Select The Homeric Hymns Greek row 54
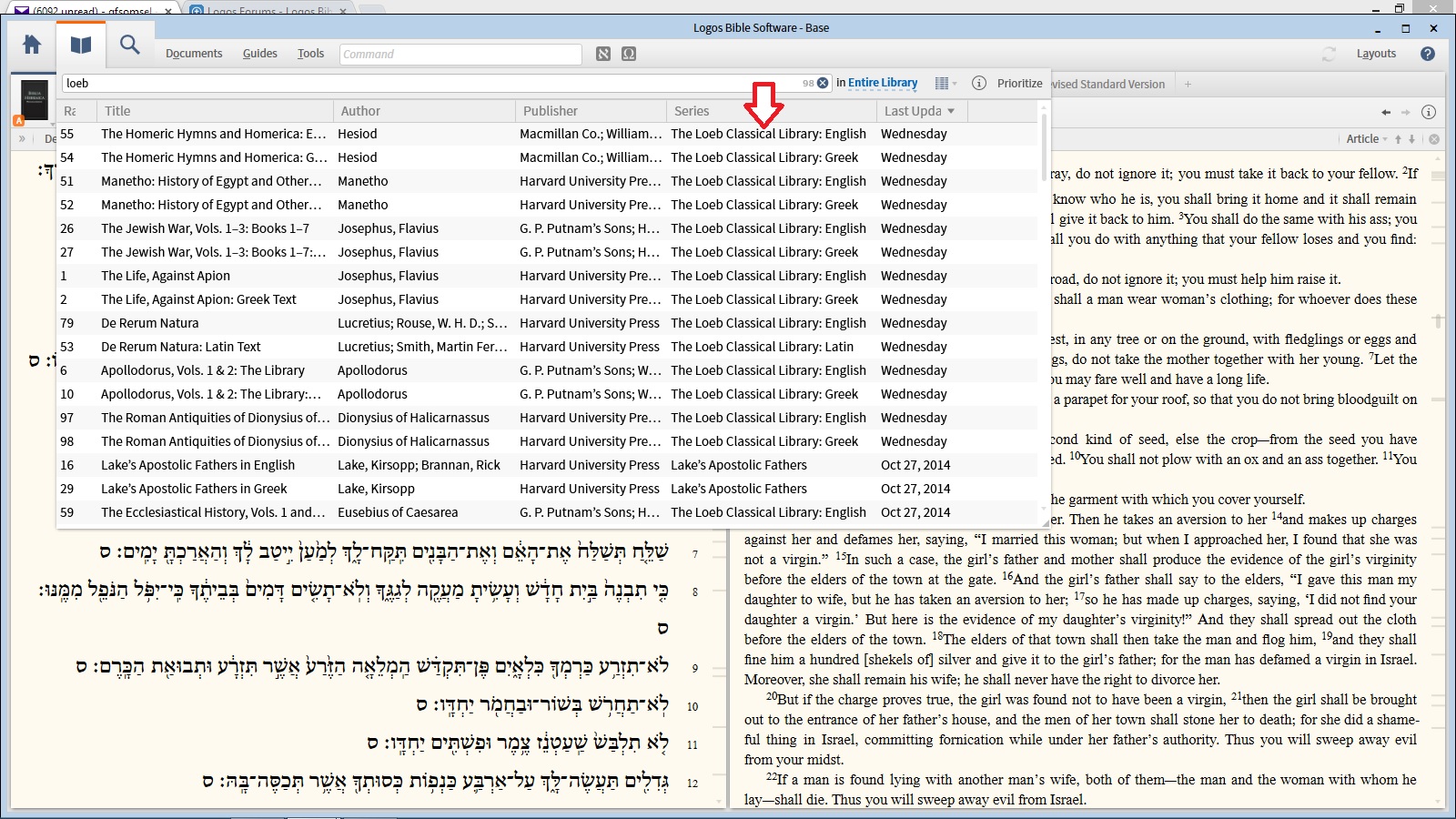 (x=547, y=157)
